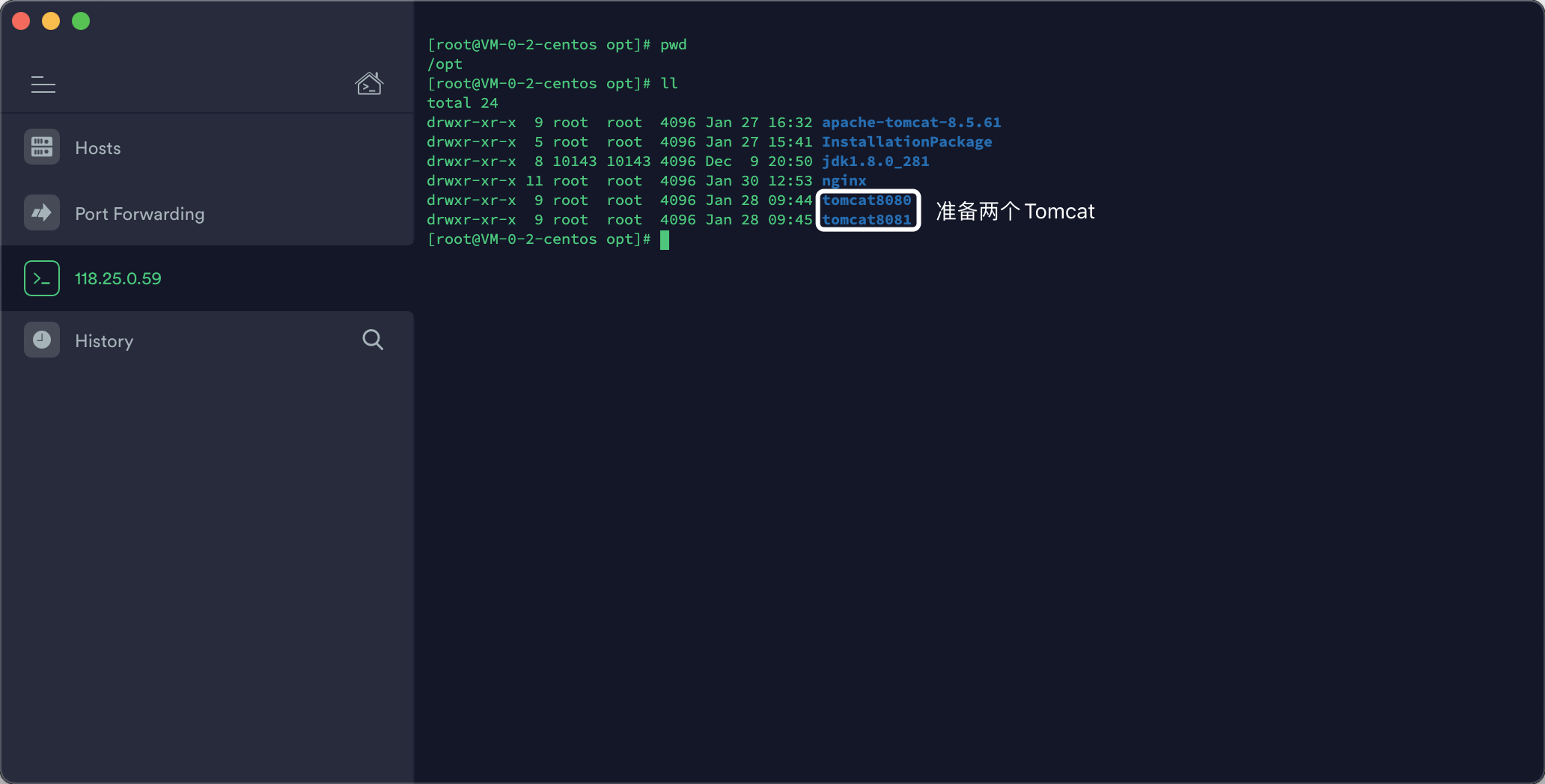Open the local terminal home icon
The height and width of the screenshot is (784, 1545).
(369, 84)
